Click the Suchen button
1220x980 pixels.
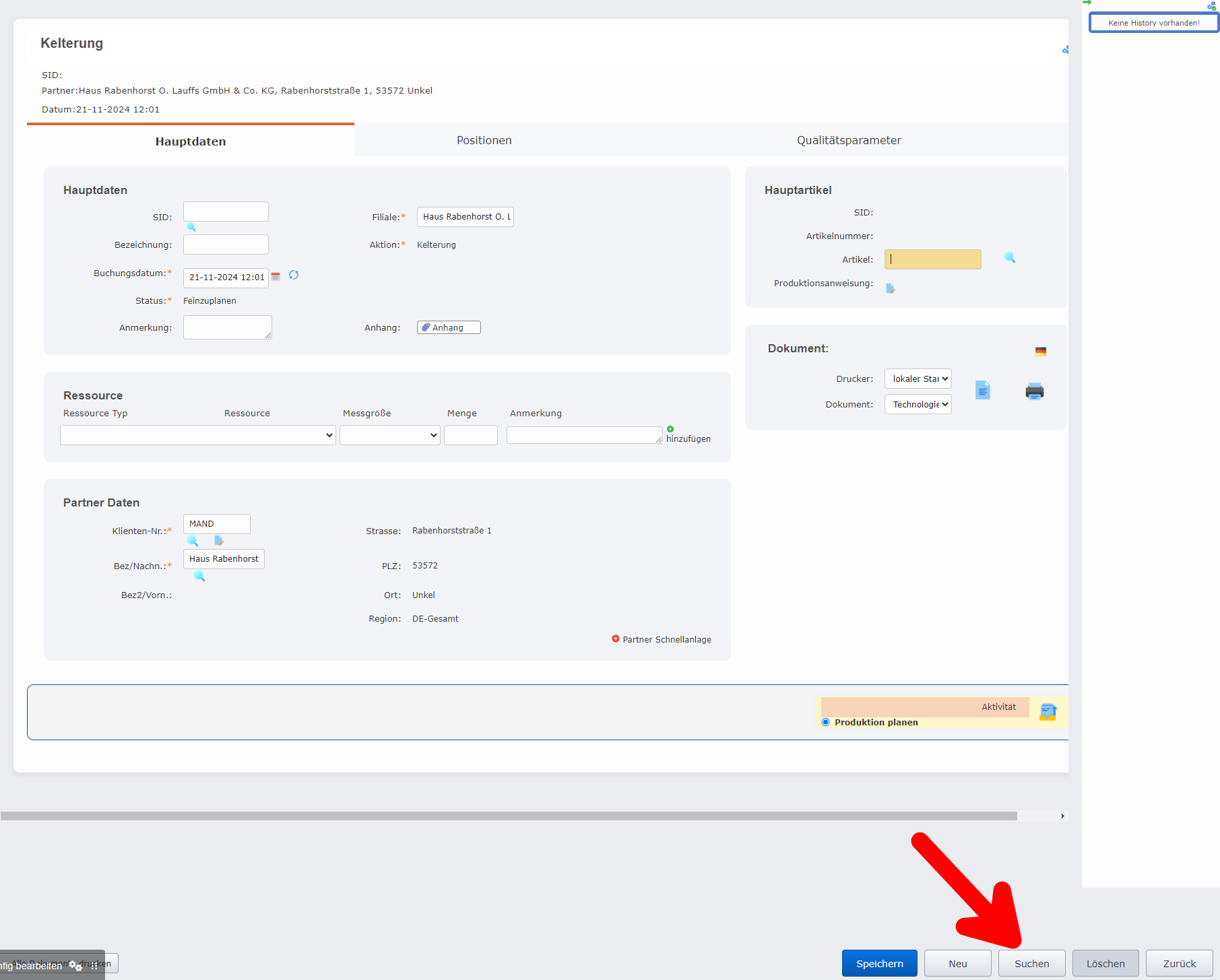click(x=1031, y=963)
